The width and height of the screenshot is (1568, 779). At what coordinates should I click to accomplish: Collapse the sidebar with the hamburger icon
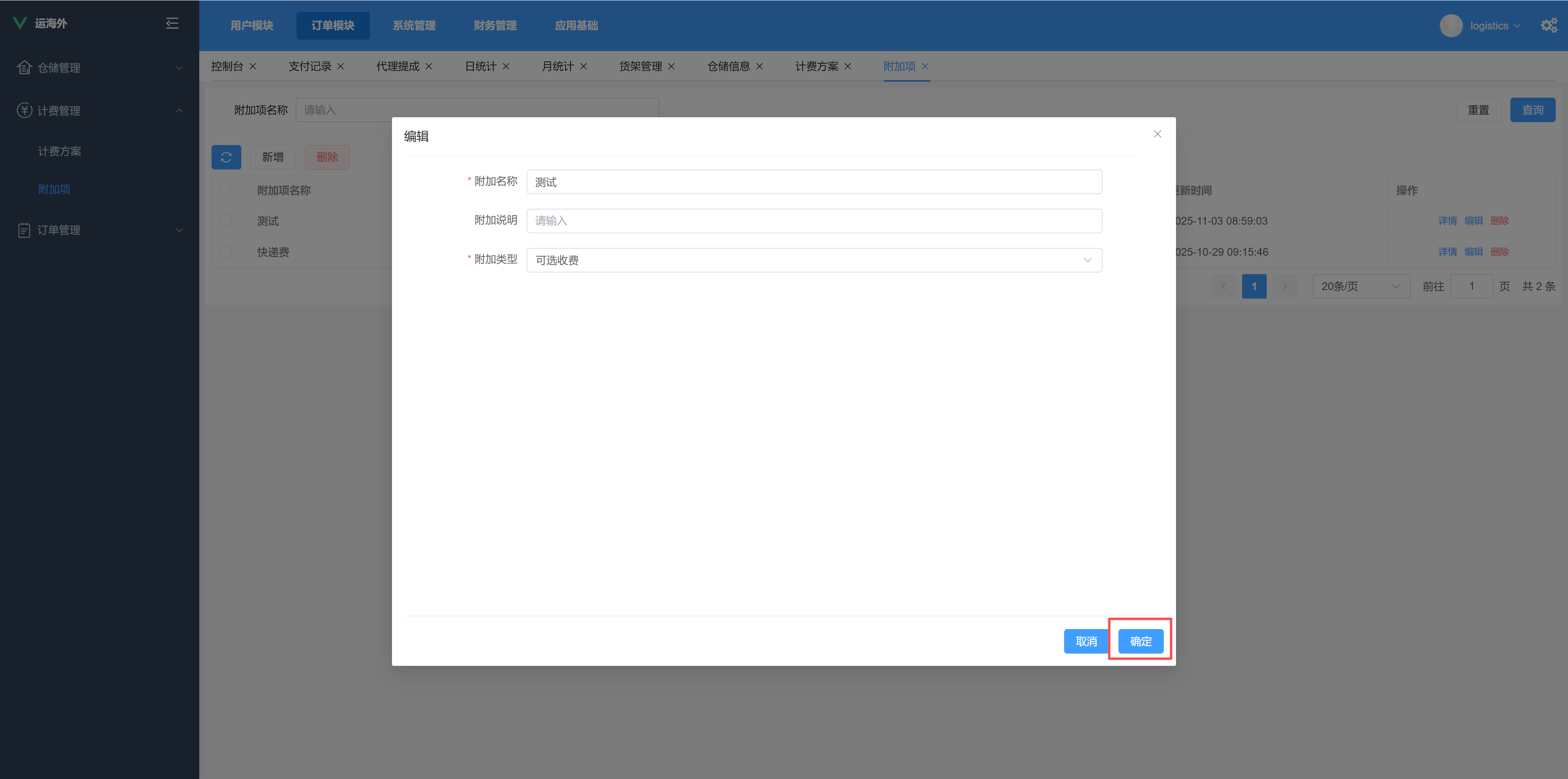coord(172,22)
